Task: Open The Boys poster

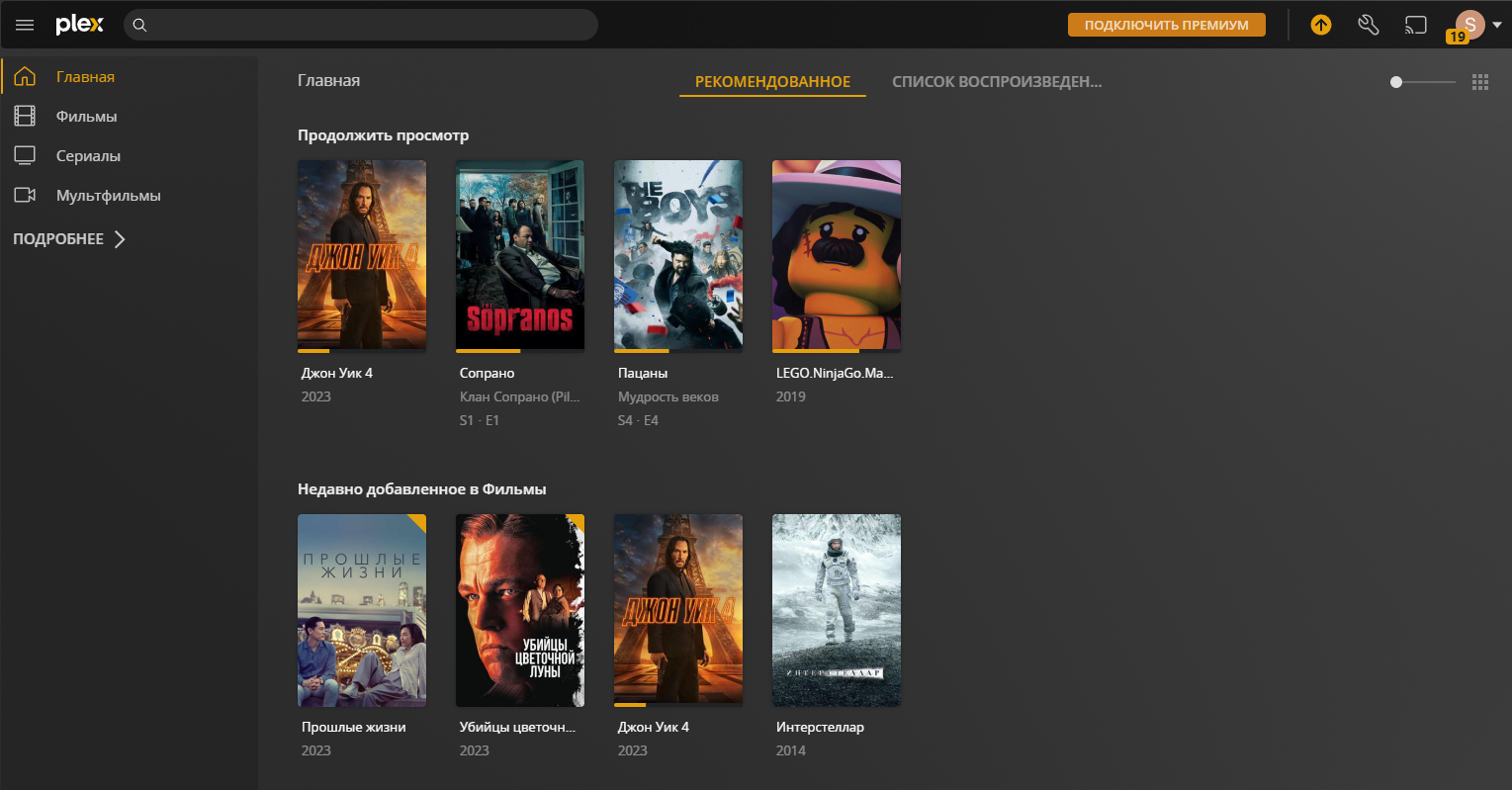Action: pos(678,255)
